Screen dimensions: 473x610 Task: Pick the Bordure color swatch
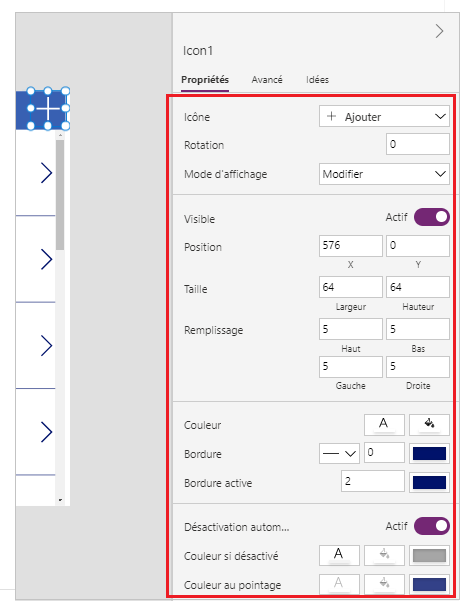(x=429, y=453)
